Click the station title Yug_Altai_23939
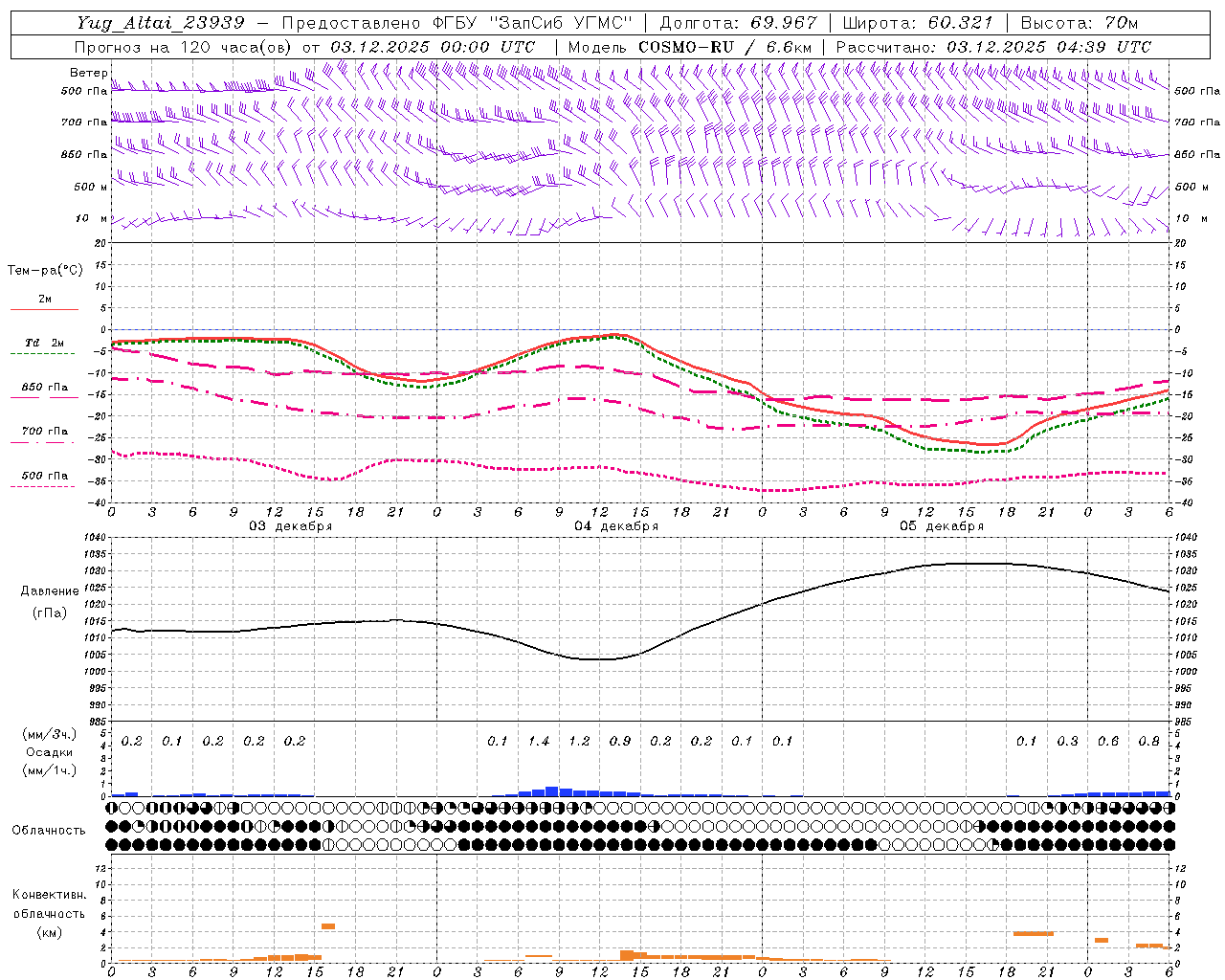 coord(161,23)
